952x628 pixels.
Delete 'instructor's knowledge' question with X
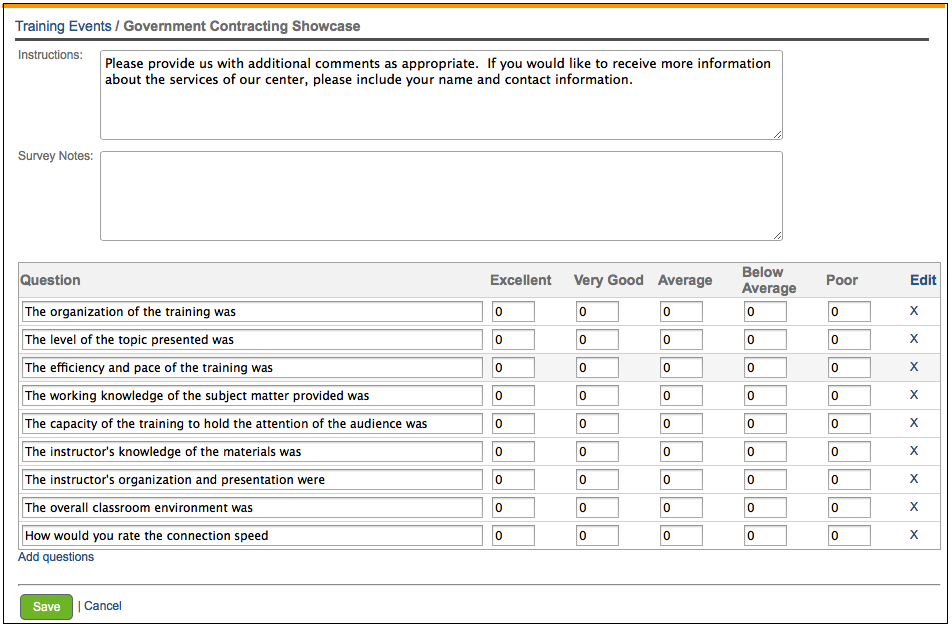coord(913,451)
